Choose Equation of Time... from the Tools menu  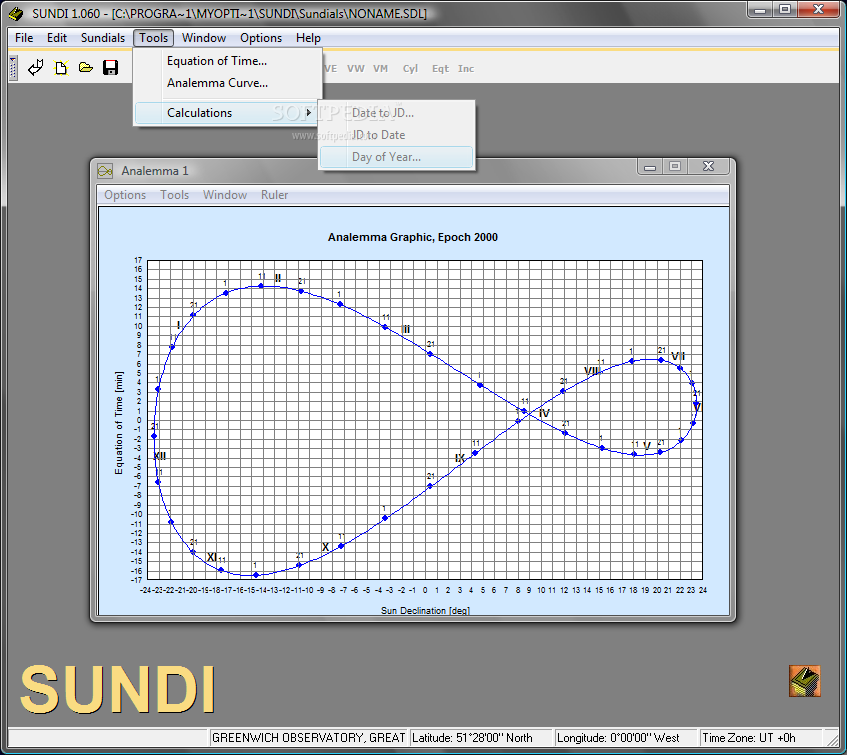click(x=217, y=61)
